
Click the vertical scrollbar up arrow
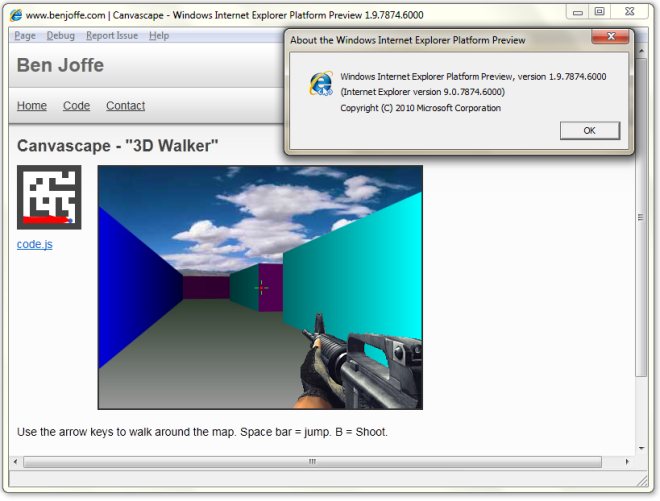coord(641,51)
